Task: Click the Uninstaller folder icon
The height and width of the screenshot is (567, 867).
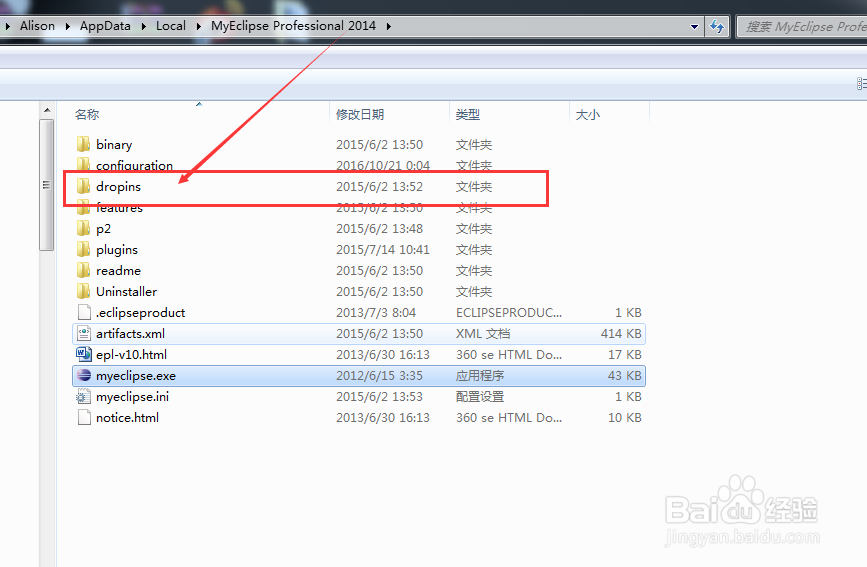Action: [83, 292]
